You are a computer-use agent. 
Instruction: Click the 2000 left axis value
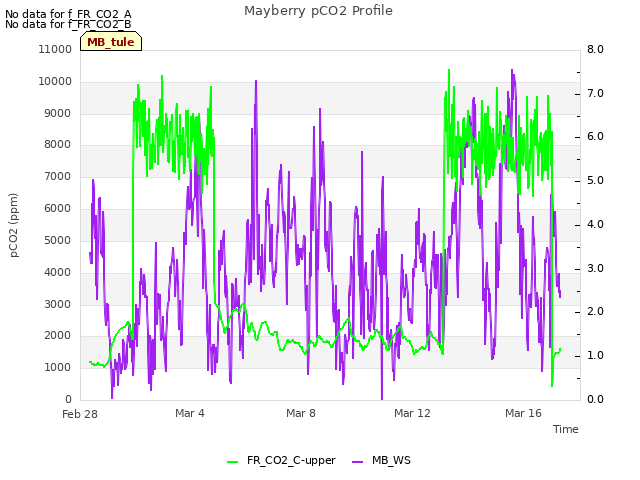(x=58, y=335)
